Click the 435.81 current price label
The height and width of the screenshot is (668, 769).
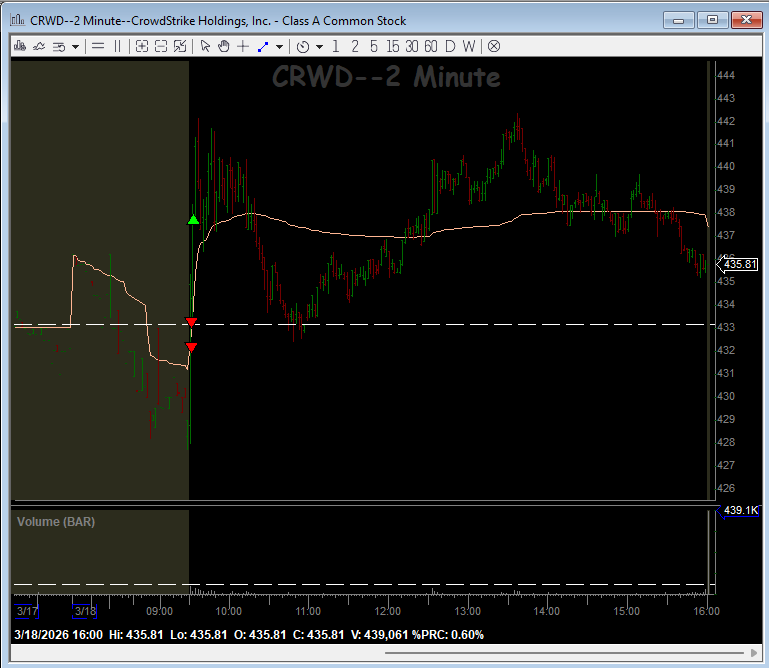[x=737, y=264]
